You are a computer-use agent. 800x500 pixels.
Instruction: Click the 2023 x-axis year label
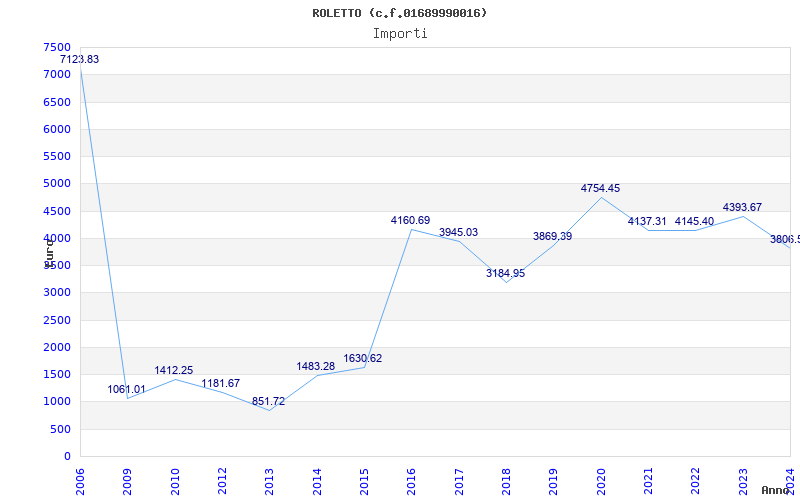pyautogui.click(x=743, y=481)
